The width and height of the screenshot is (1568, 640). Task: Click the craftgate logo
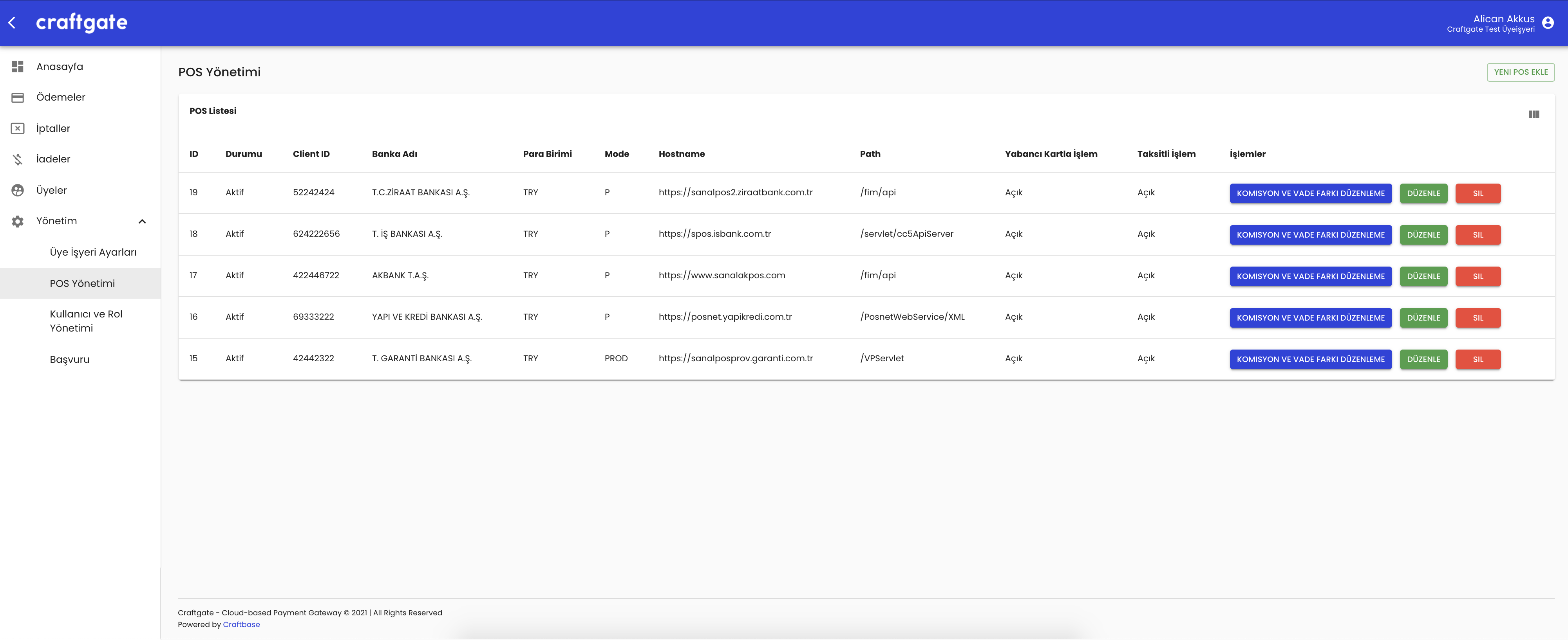[81, 23]
